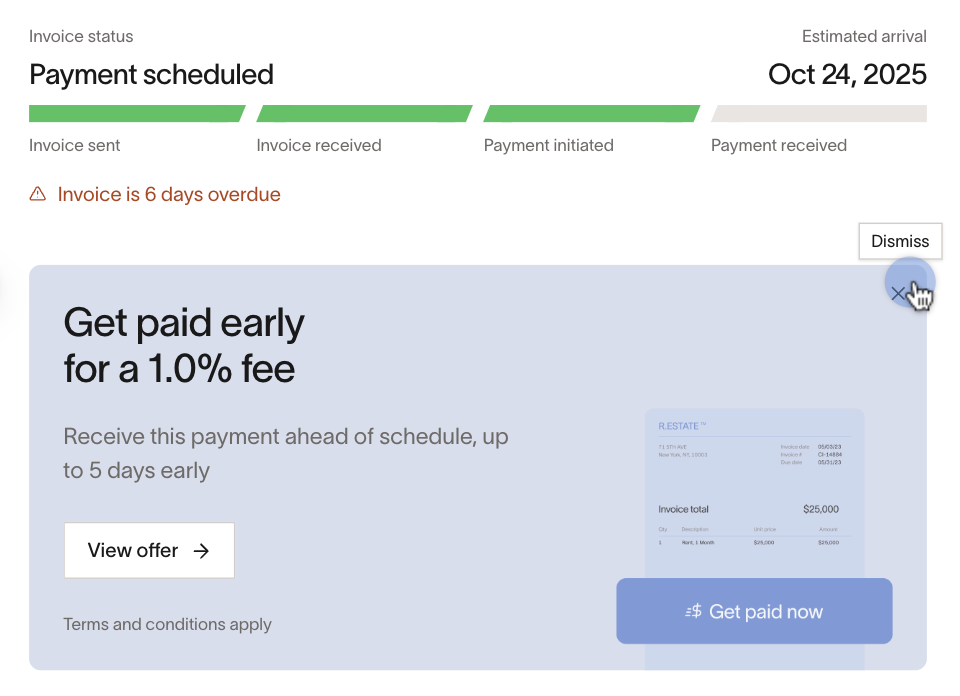Click the arrow icon inside View offer

pos(203,550)
